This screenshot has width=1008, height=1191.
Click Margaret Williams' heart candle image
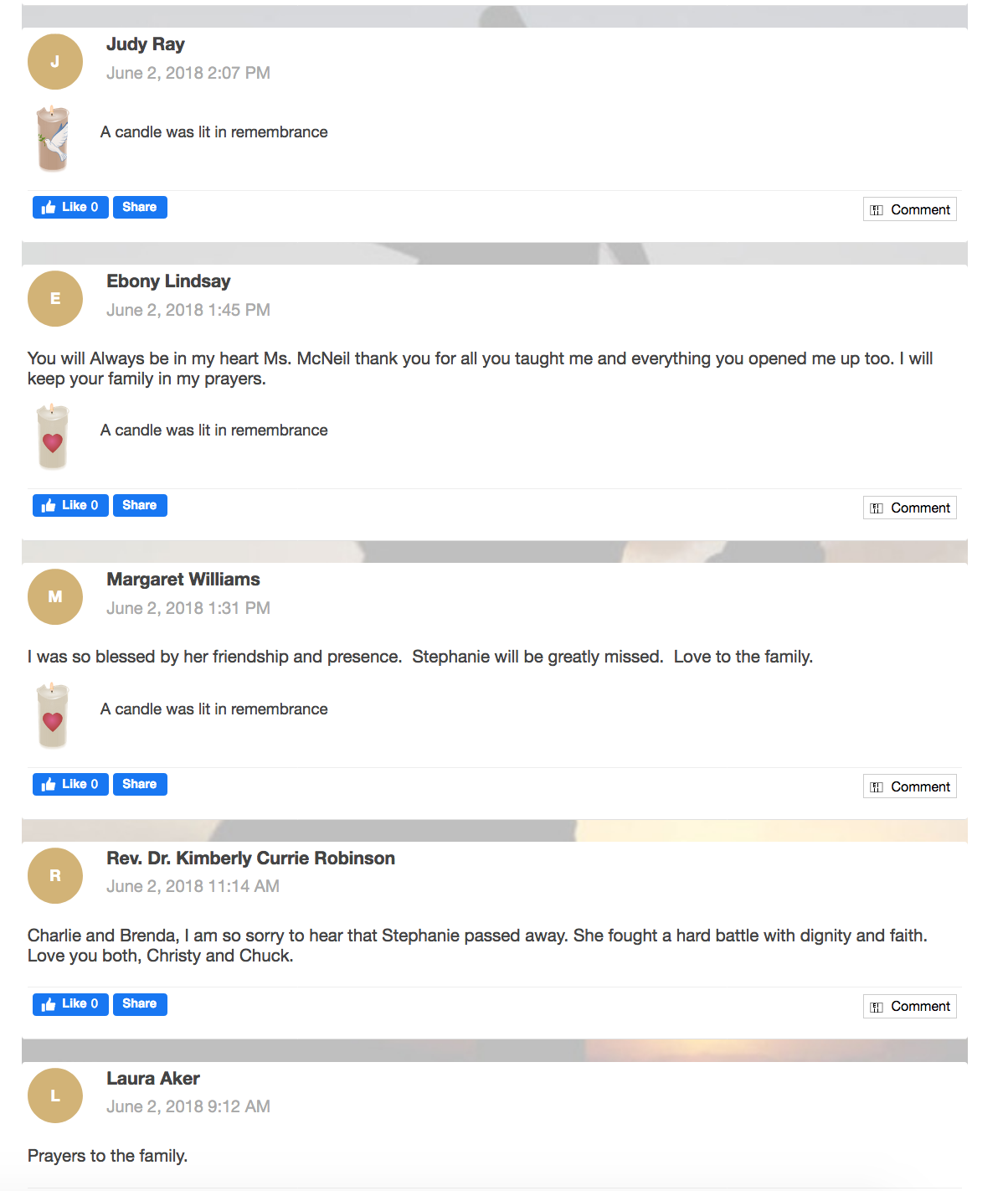click(x=53, y=715)
